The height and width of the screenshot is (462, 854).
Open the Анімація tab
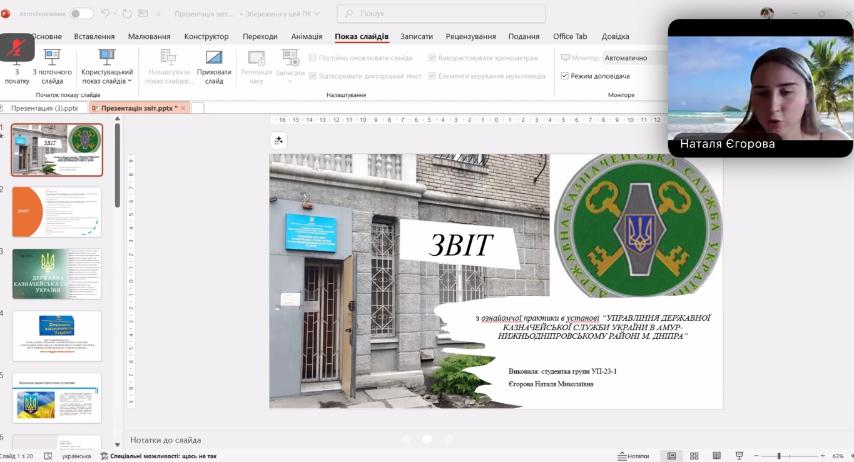[x=306, y=37]
